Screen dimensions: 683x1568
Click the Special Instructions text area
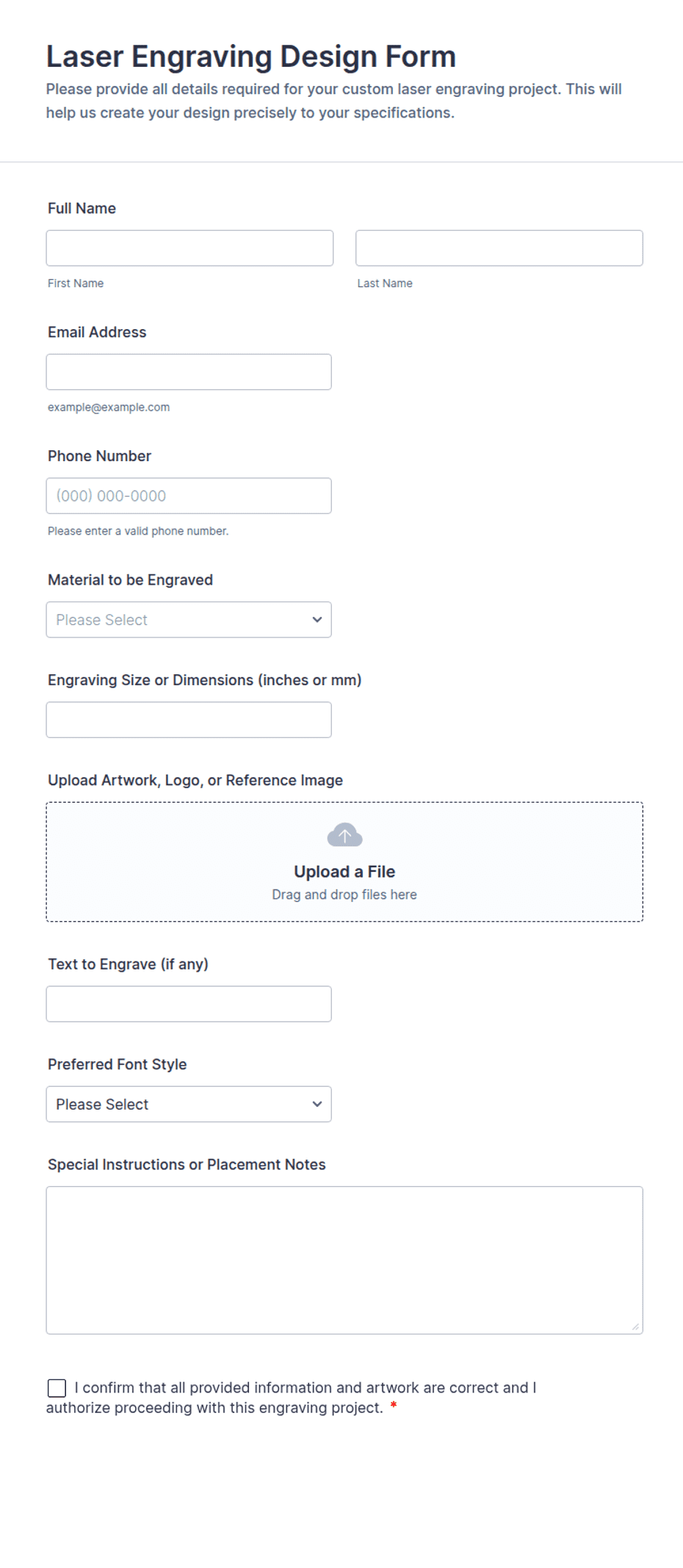coord(344,1260)
